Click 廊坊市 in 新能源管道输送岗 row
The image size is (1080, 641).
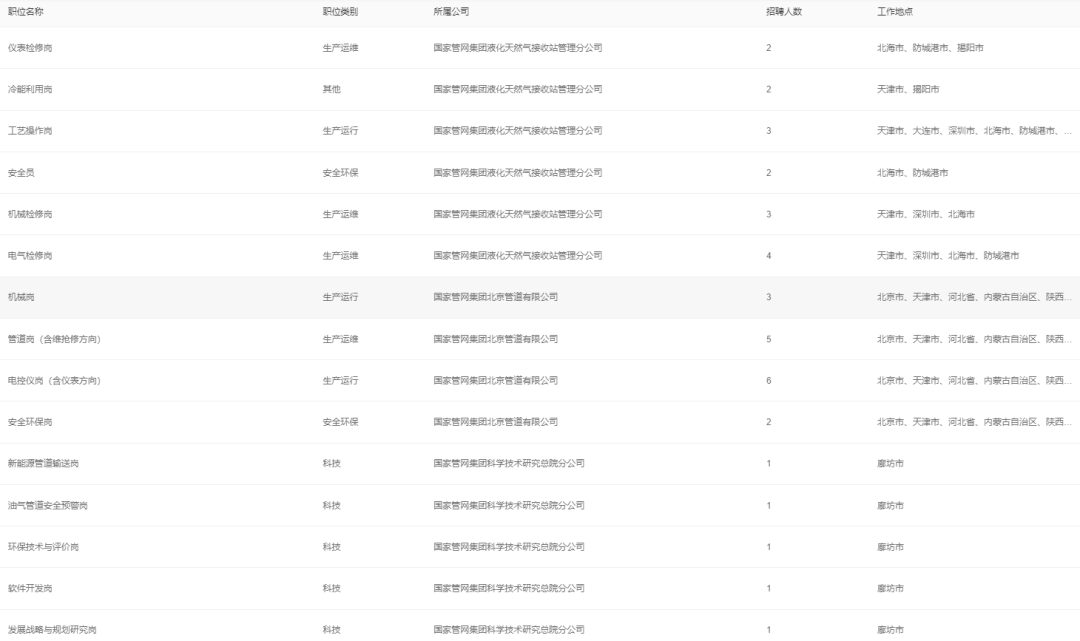click(890, 463)
